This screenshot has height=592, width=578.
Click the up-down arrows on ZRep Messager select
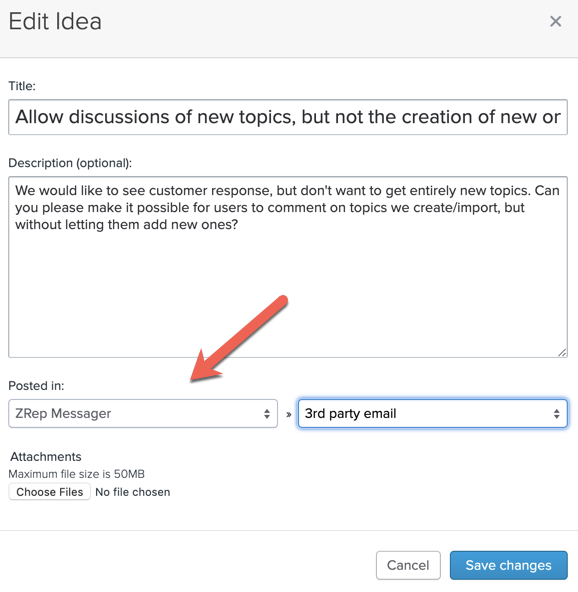pos(267,414)
